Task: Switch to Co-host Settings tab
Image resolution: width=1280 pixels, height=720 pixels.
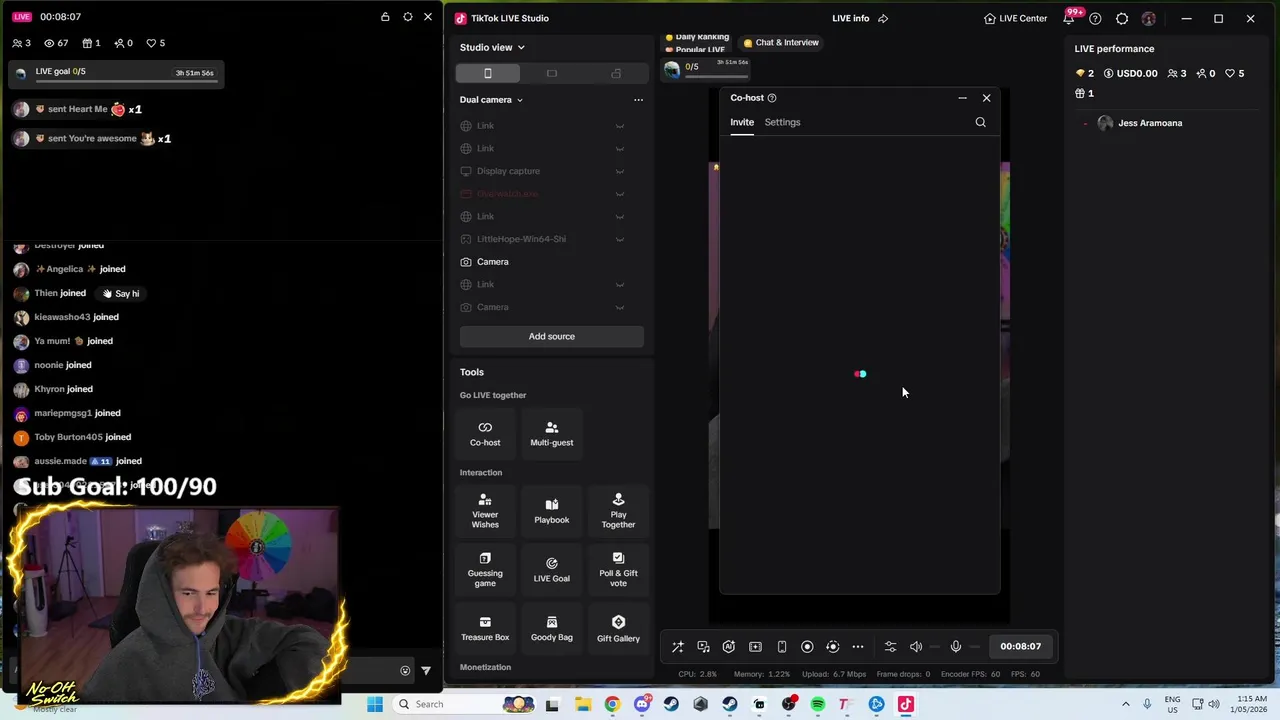Action: [x=782, y=122]
